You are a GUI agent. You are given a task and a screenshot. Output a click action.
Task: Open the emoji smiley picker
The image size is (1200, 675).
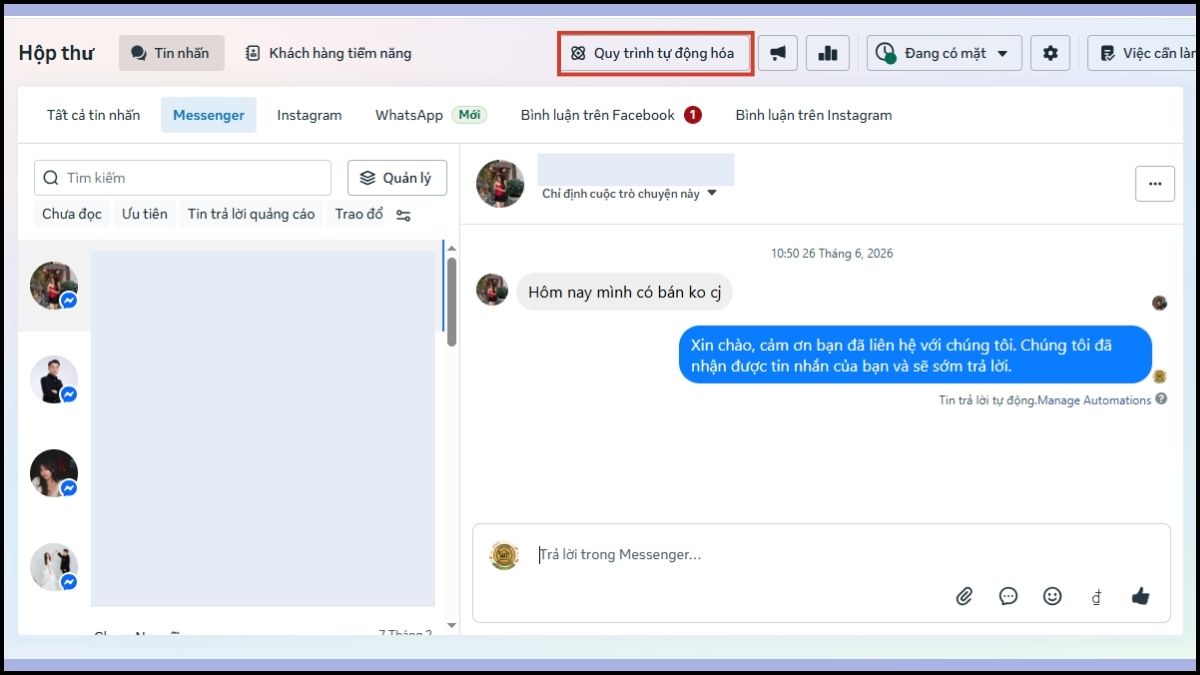tap(1052, 596)
